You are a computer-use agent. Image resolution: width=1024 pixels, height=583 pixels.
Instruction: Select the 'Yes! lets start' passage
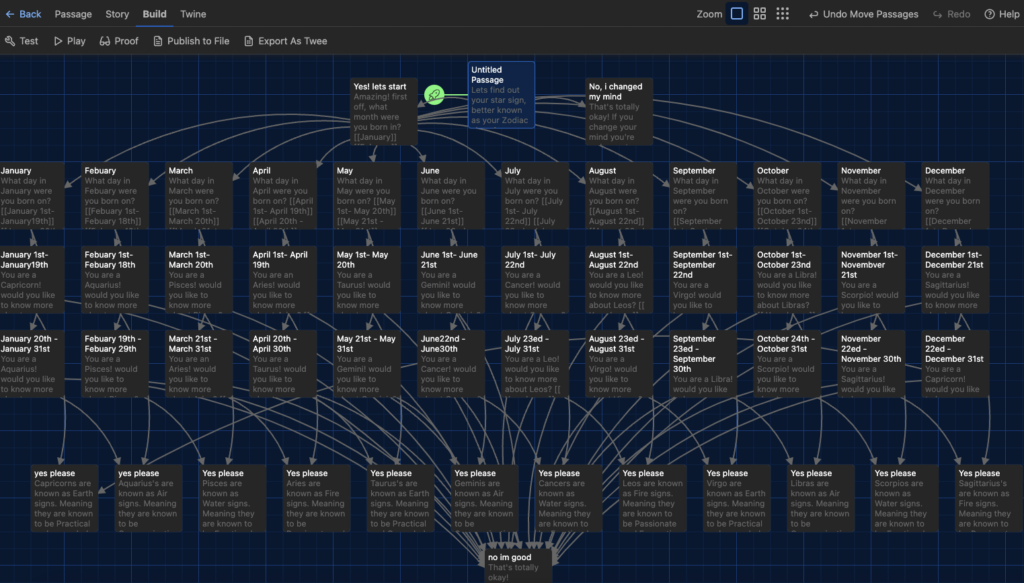pyautogui.click(x=384, y=112)
